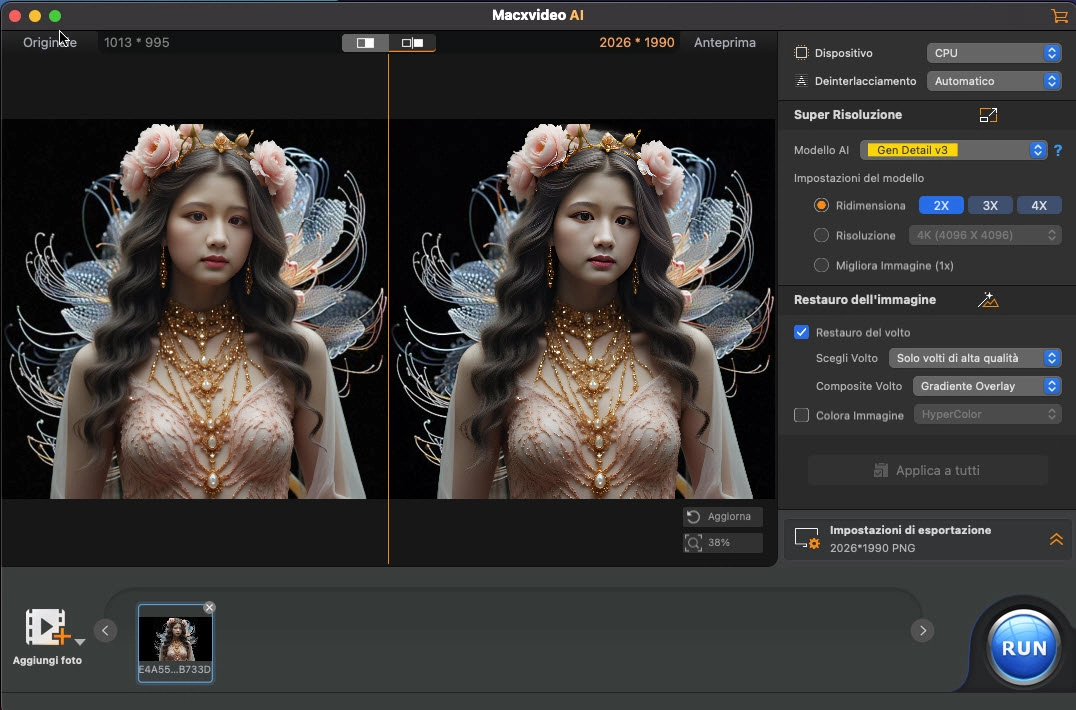
Task: Switch to split compare view mode
Action: (365, 43)
